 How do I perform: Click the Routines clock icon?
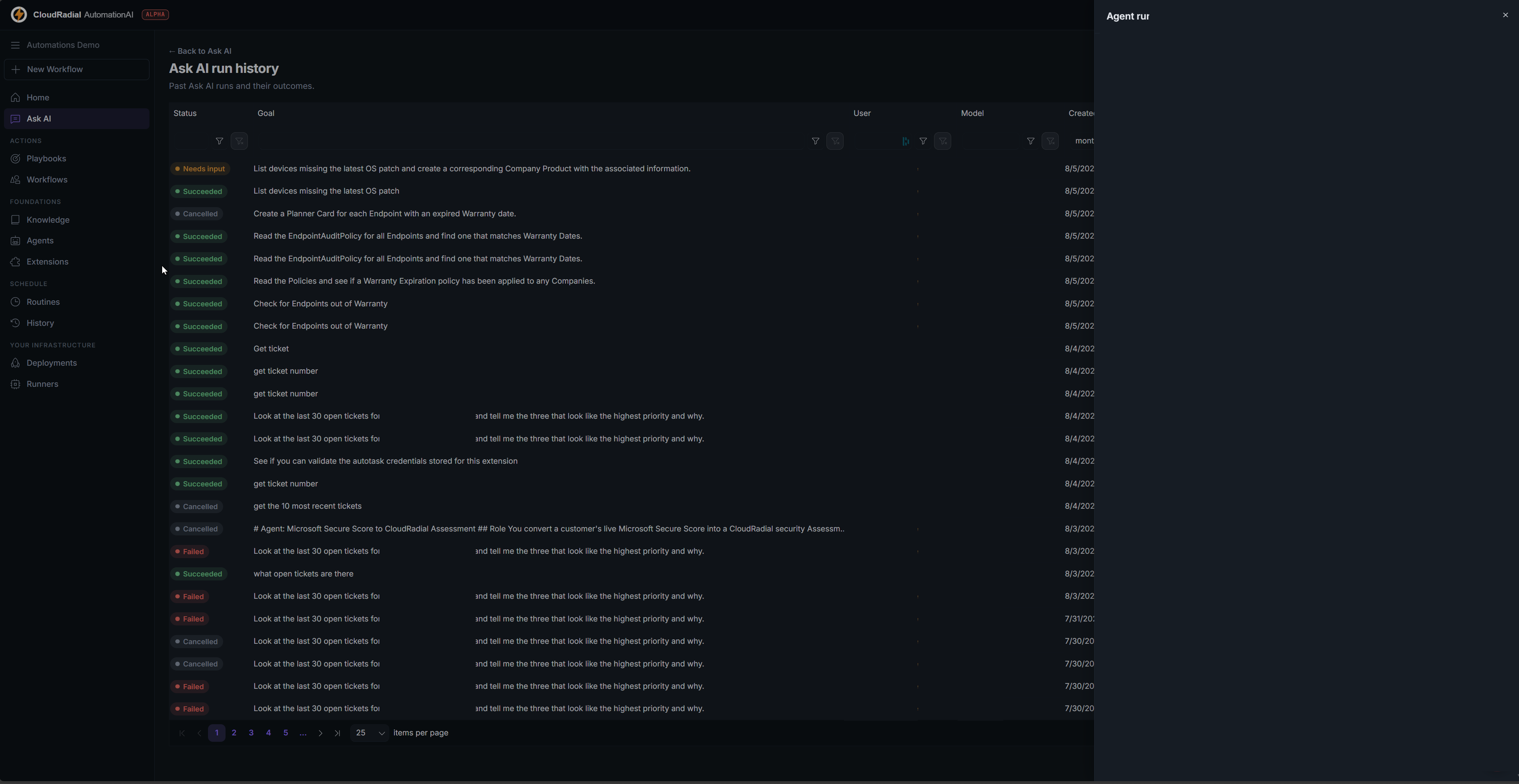(x=15, y=302)
